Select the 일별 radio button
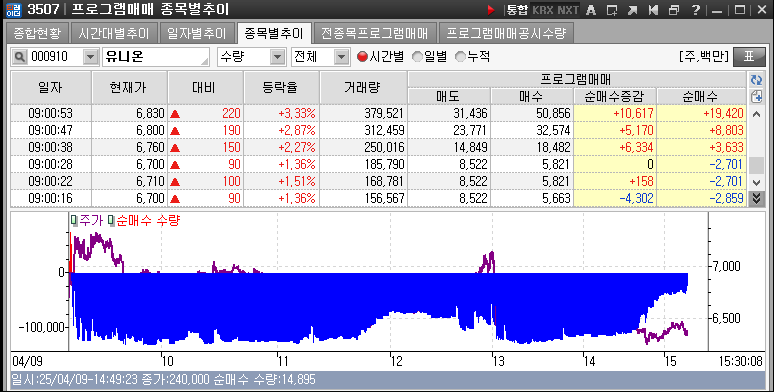 pyautogui.click(x=418, y=57)
